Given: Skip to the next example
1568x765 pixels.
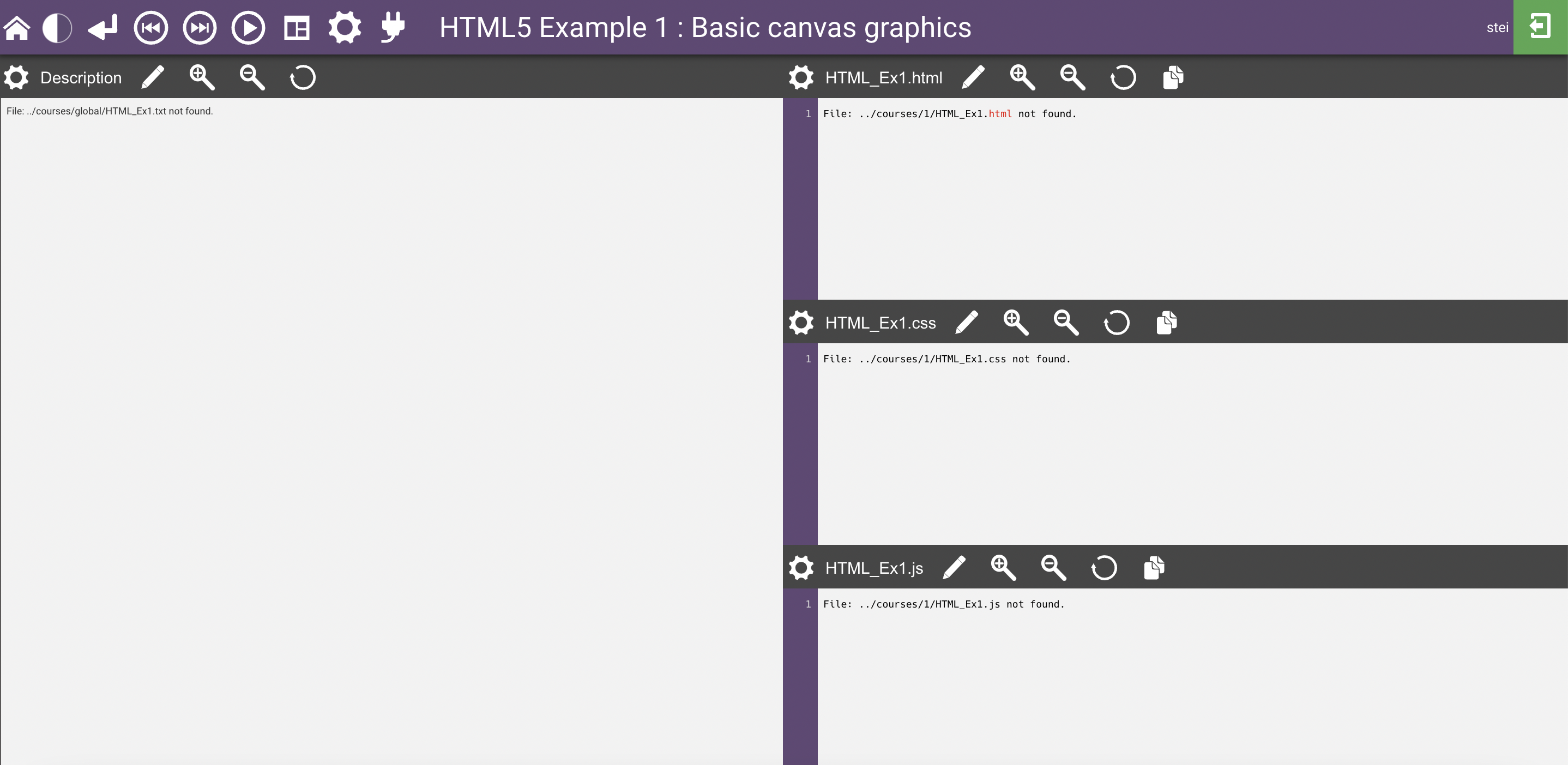Looking at the screenshot, I should [199, 27].
